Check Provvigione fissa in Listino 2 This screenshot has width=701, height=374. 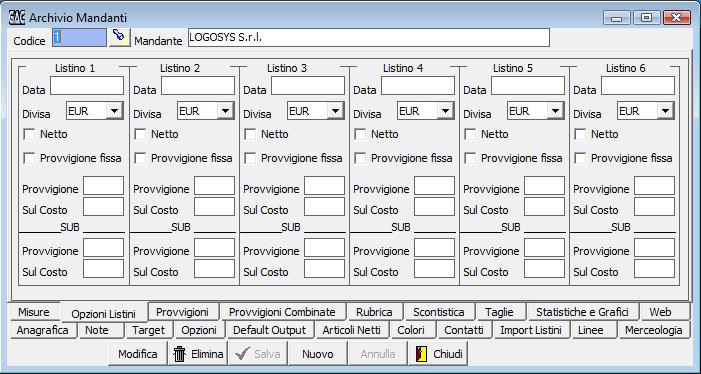[x=140, y=158]
